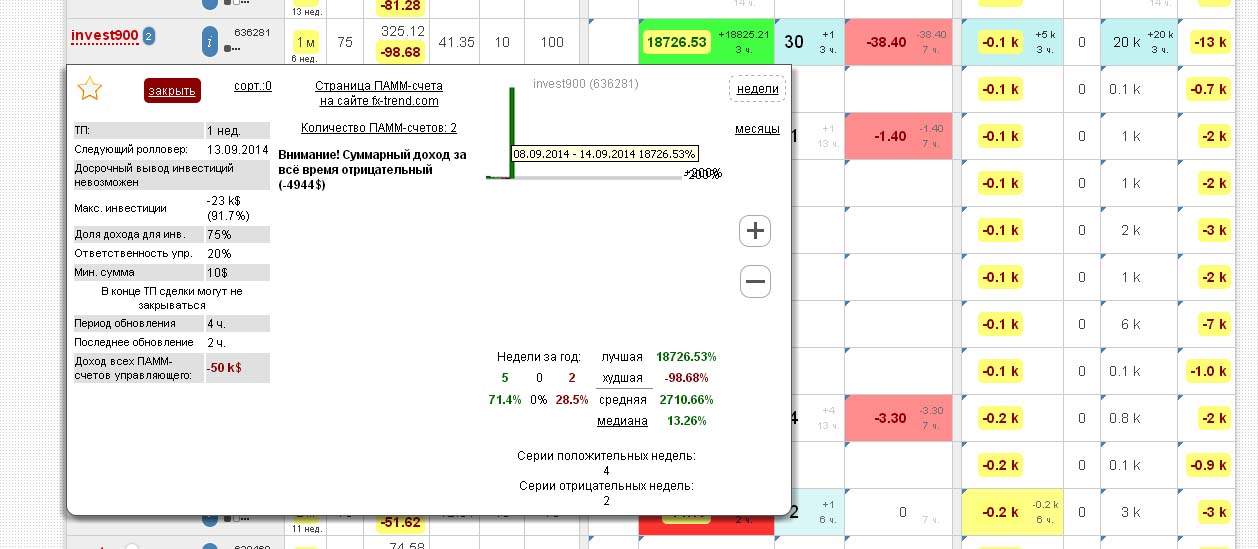Click Количество ПАММ-счетов: 2 link
The image size is (1258, 549).
[378, 128]
